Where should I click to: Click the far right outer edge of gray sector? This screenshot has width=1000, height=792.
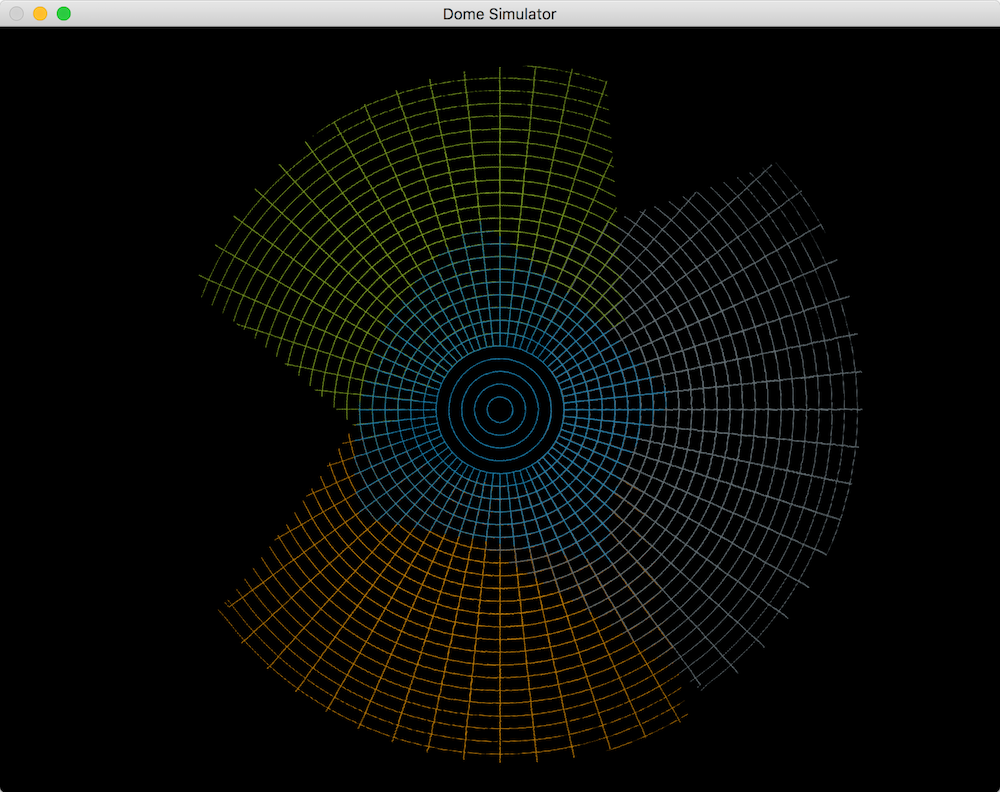[859, 409]
